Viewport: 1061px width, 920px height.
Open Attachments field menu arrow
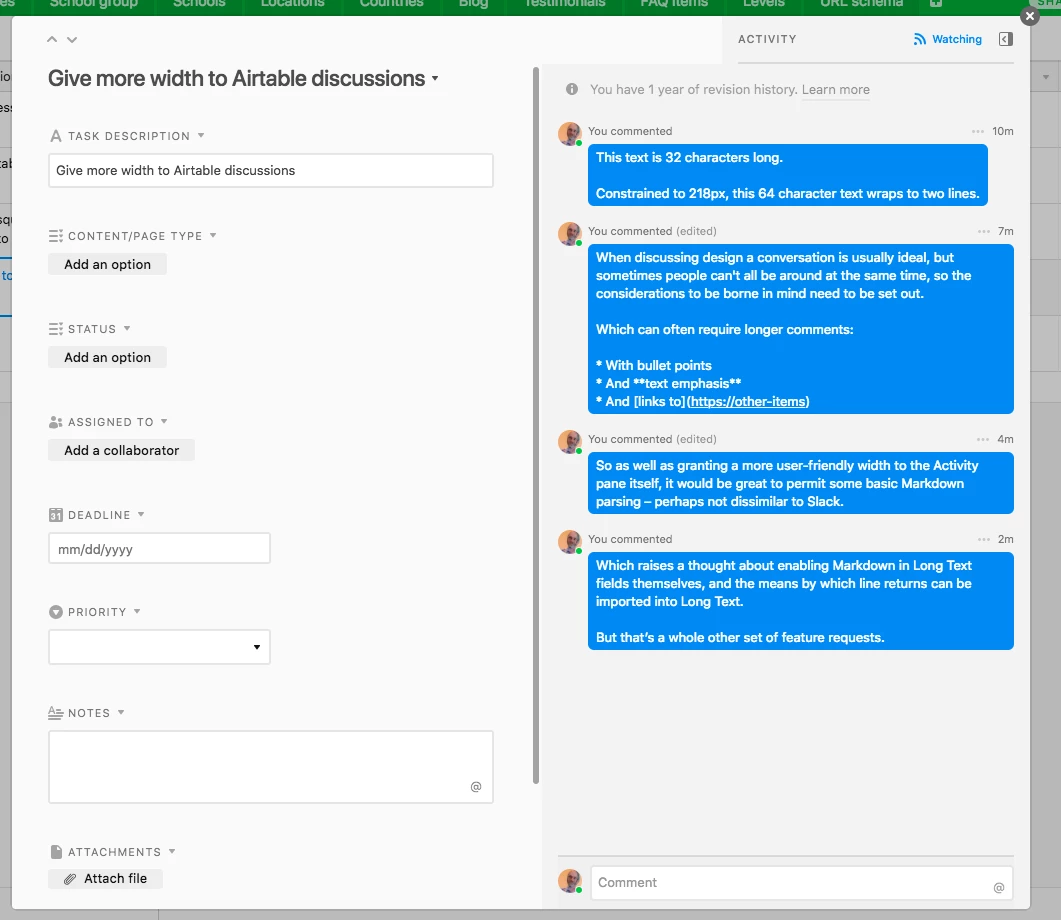[172, 851]
